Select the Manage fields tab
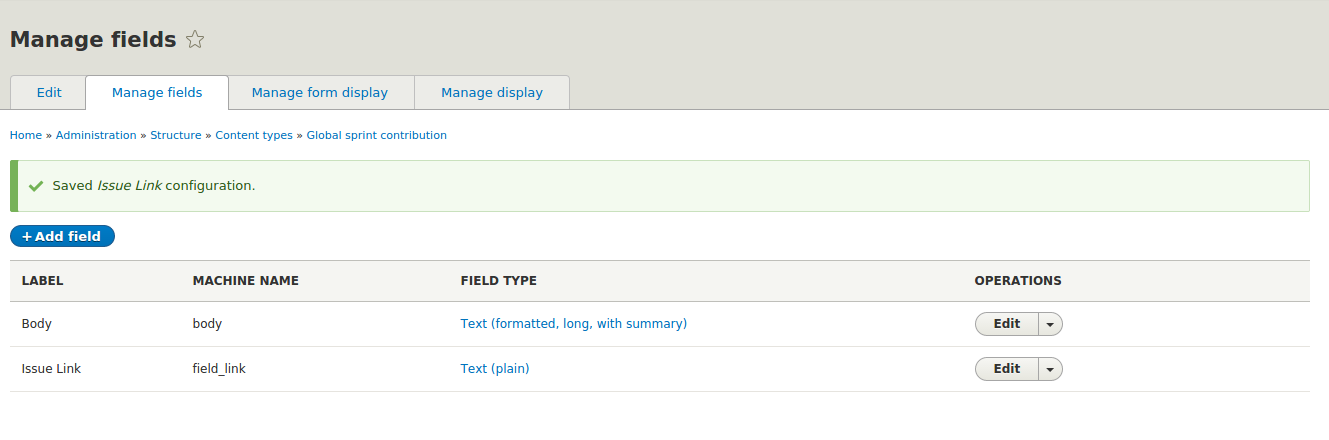Image resolution: width=1329 pixels, height=440 pixels. (157, 92)
